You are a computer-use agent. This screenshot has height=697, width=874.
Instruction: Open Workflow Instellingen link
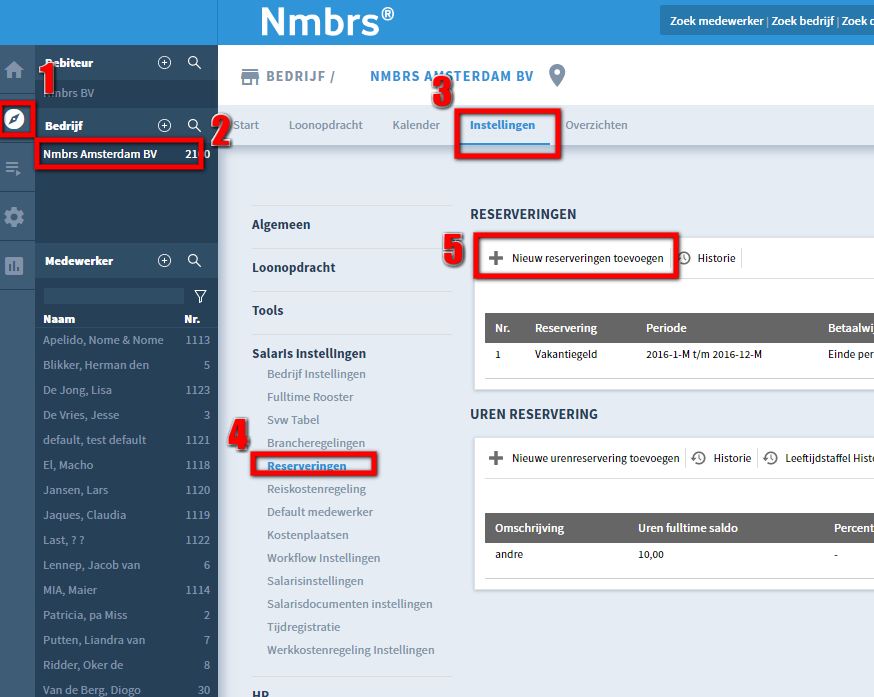(323, 558)
